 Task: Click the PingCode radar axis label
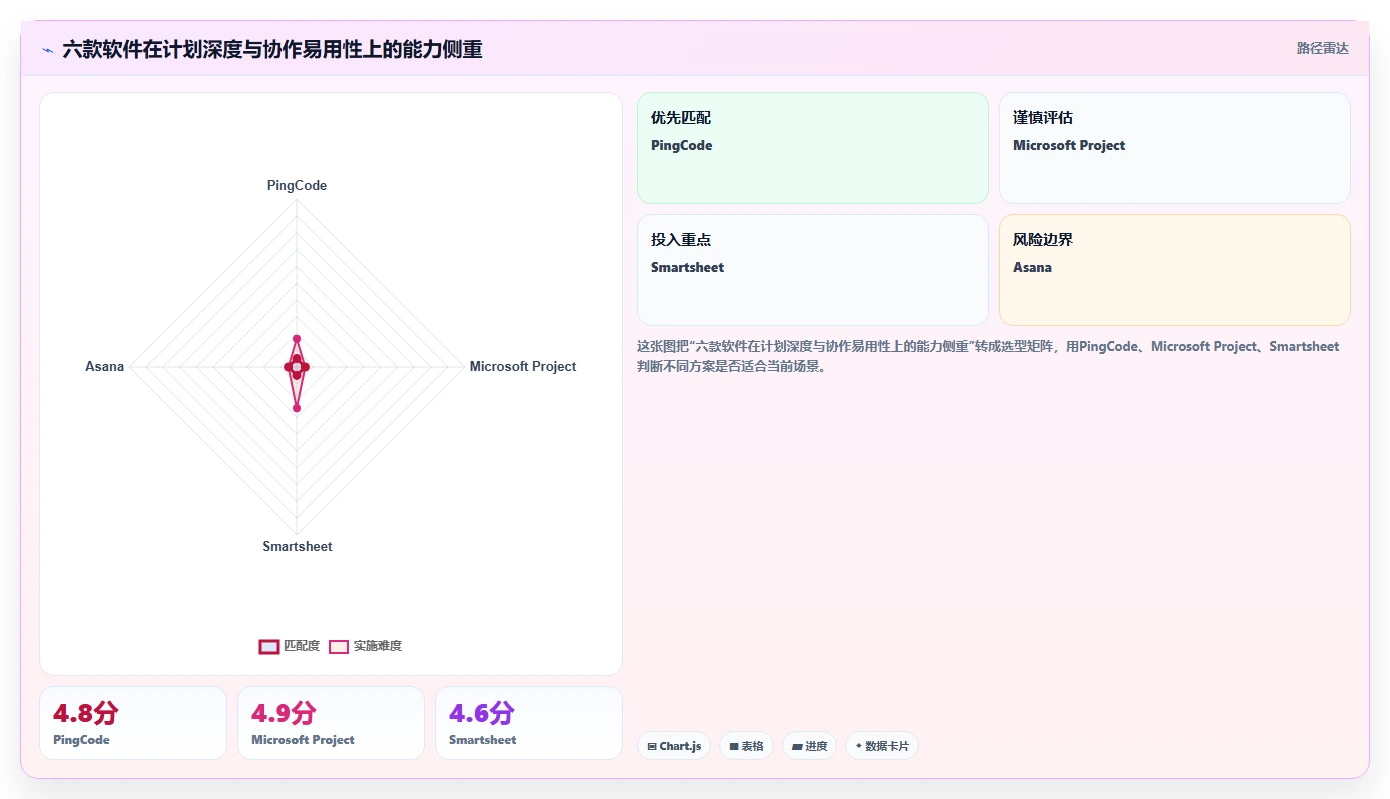(296, 185)
